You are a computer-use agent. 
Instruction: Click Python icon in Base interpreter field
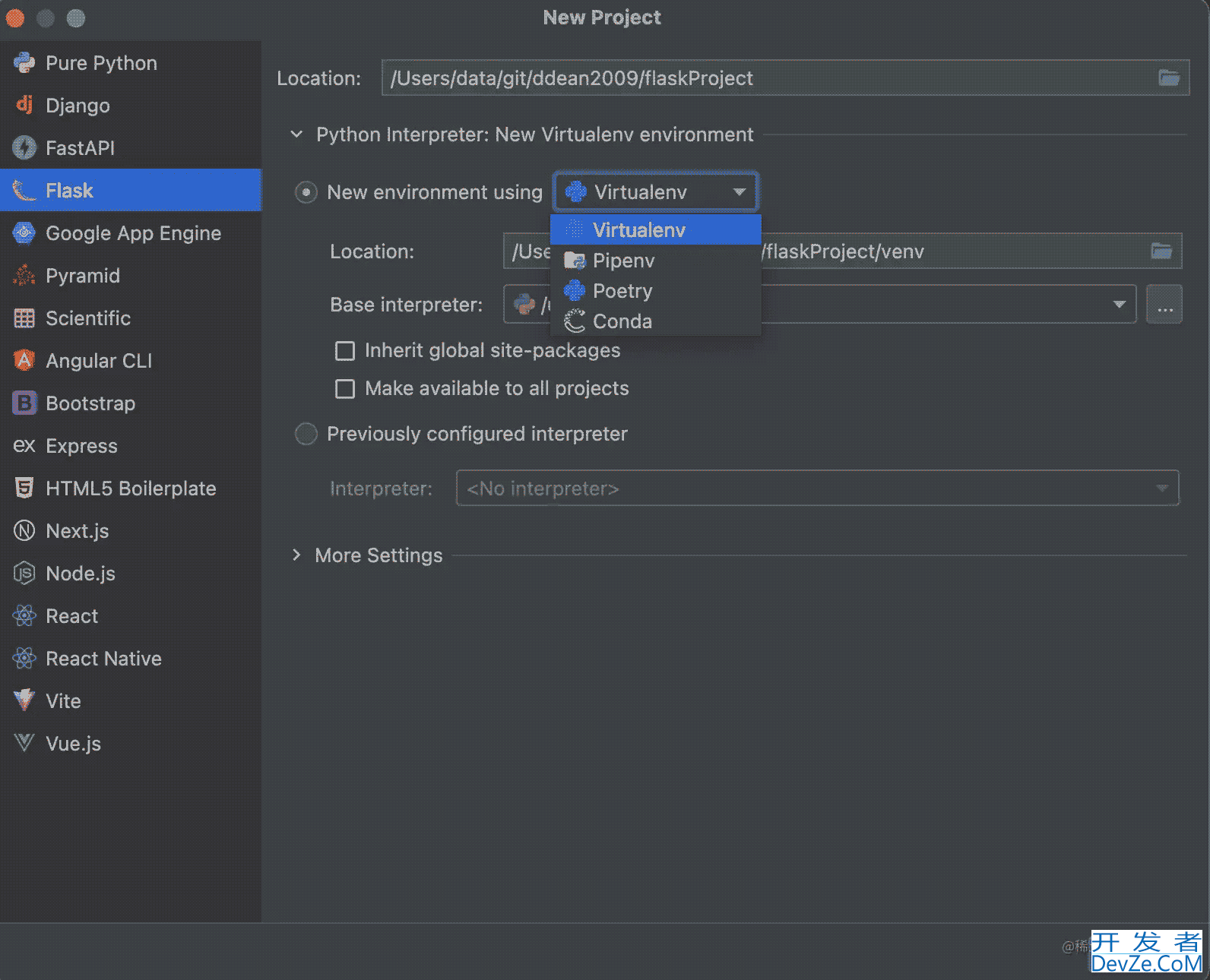pyautogui.click(x=524, y=304)
